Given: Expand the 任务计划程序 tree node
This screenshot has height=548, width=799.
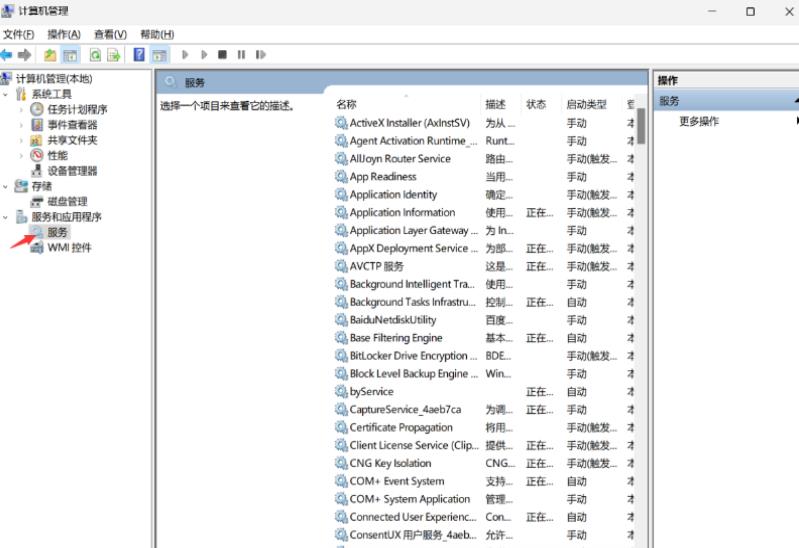Looking at the screenshot, I should 21,109.
